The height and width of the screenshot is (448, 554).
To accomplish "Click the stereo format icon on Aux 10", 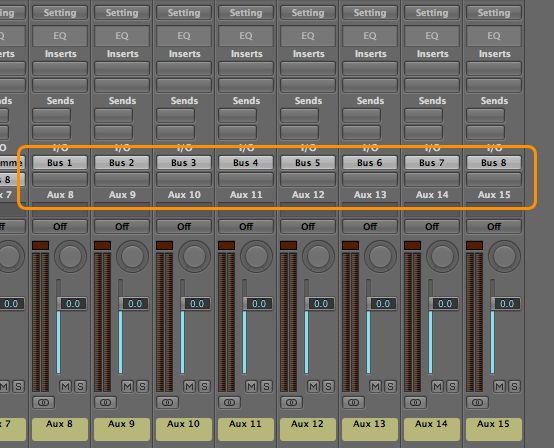I will point(167,402).
